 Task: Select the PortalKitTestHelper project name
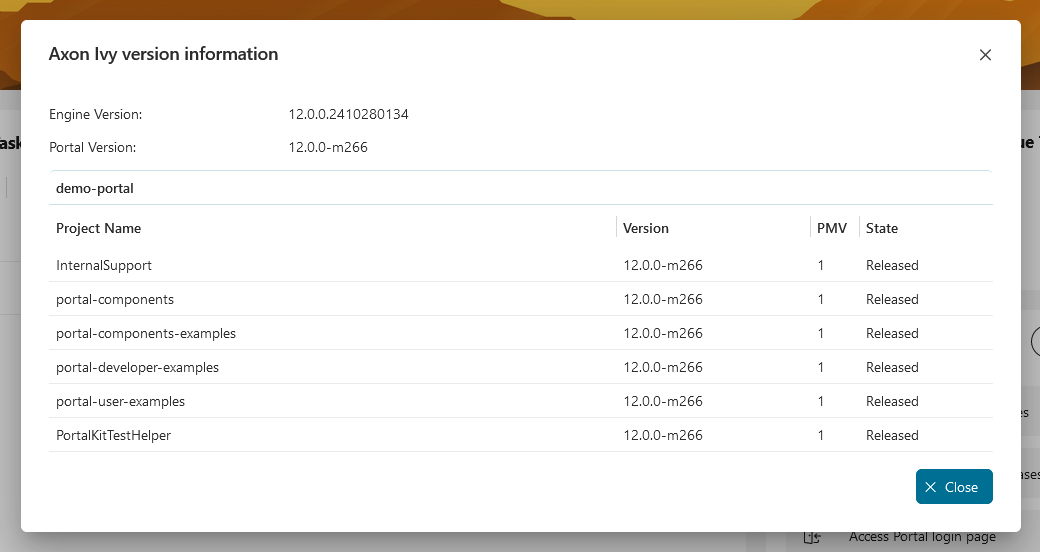(x=113, y=435)
